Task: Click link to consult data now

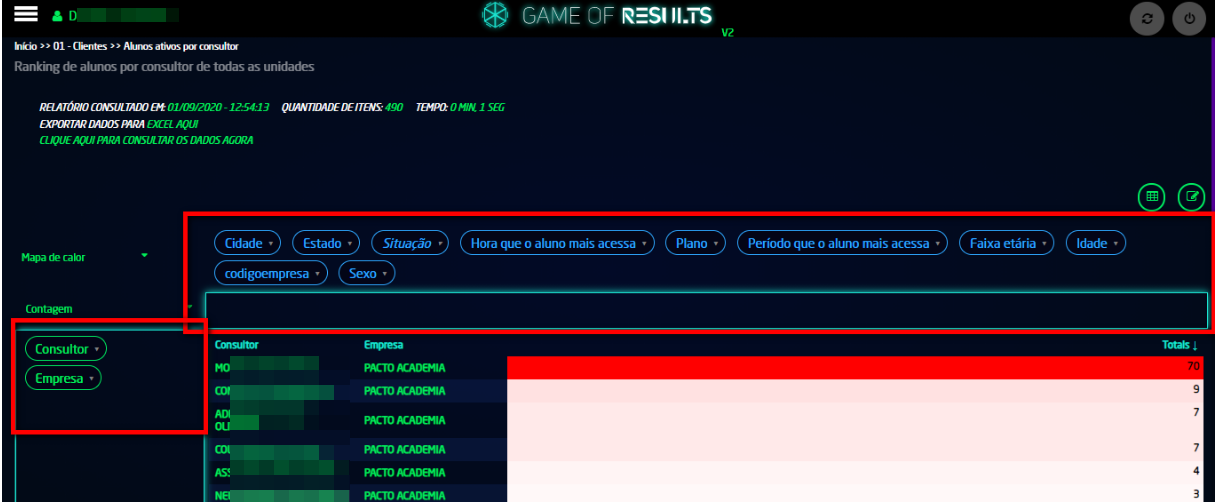Action: (146, 140)
